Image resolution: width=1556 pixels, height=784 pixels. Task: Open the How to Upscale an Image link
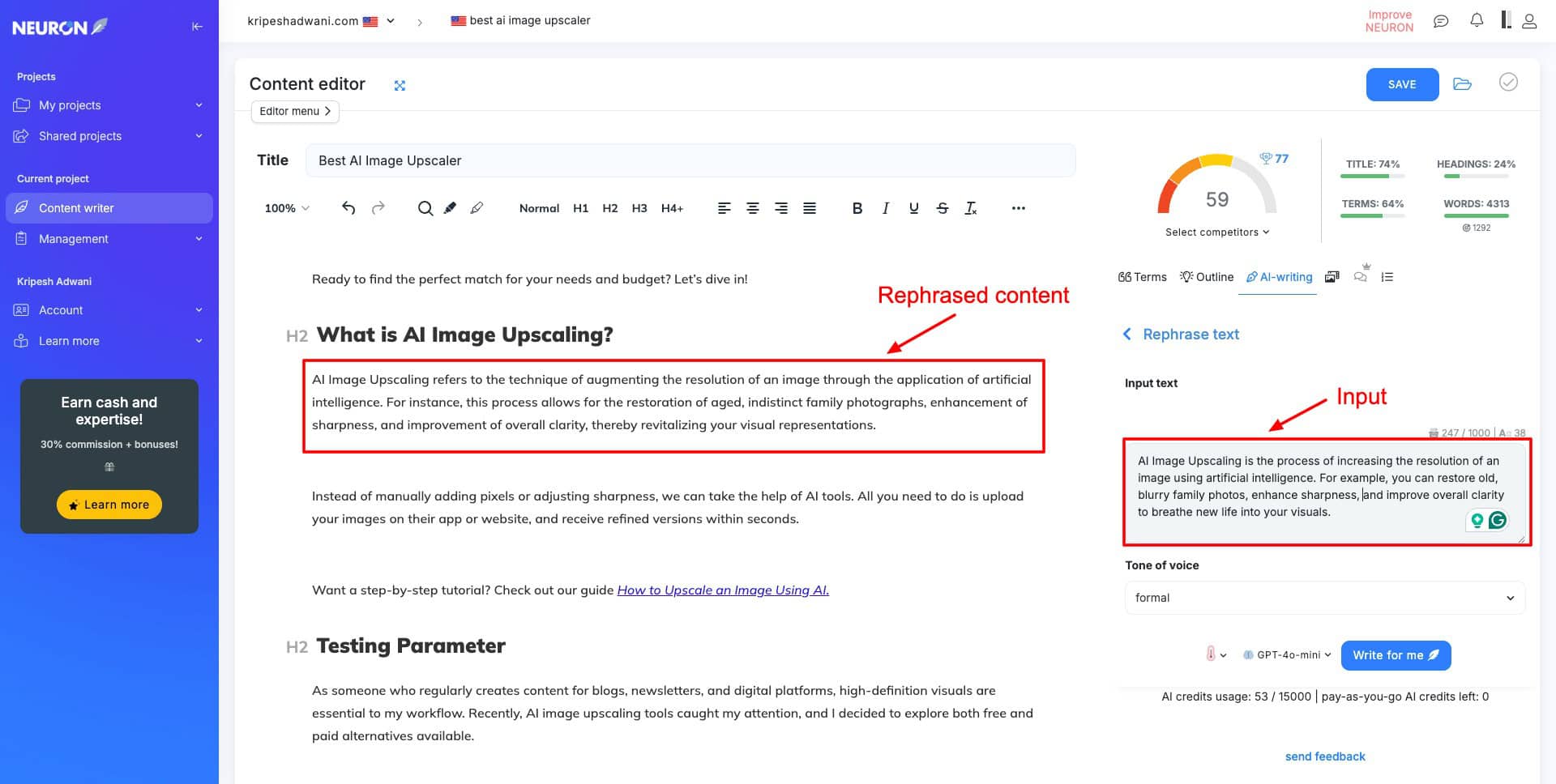723,590
